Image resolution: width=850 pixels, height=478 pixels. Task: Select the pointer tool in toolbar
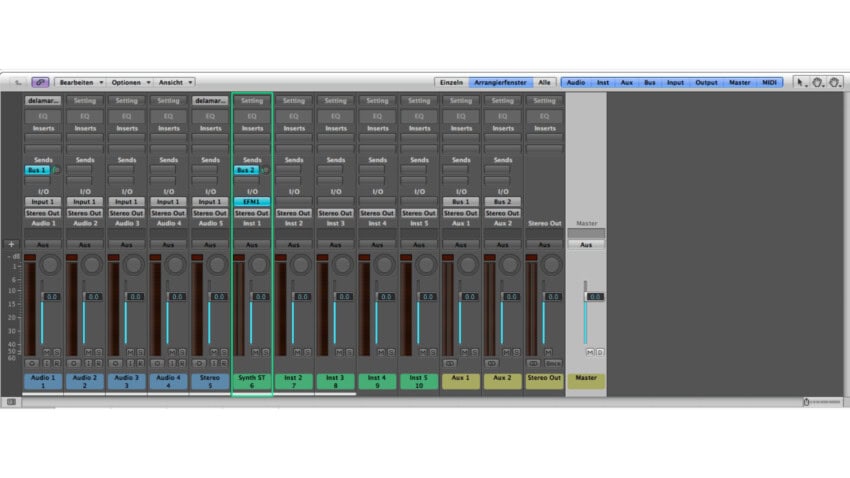(800, 82)
